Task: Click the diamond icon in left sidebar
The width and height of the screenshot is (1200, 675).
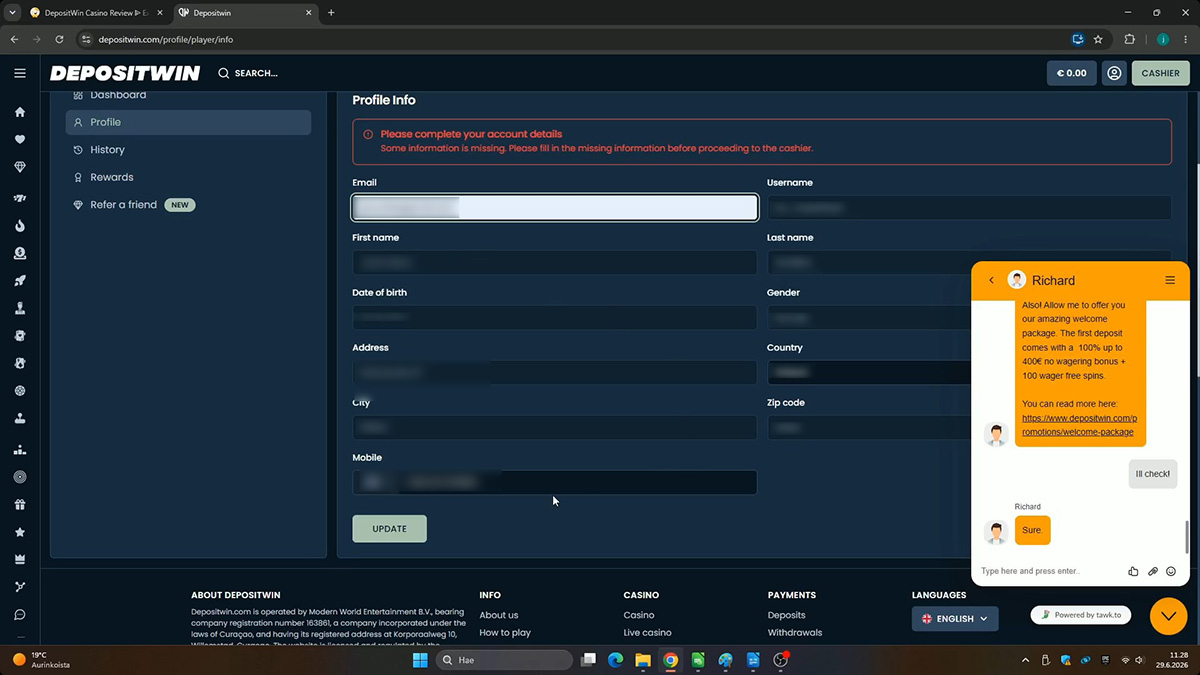Action: click(x=19, y=168)
